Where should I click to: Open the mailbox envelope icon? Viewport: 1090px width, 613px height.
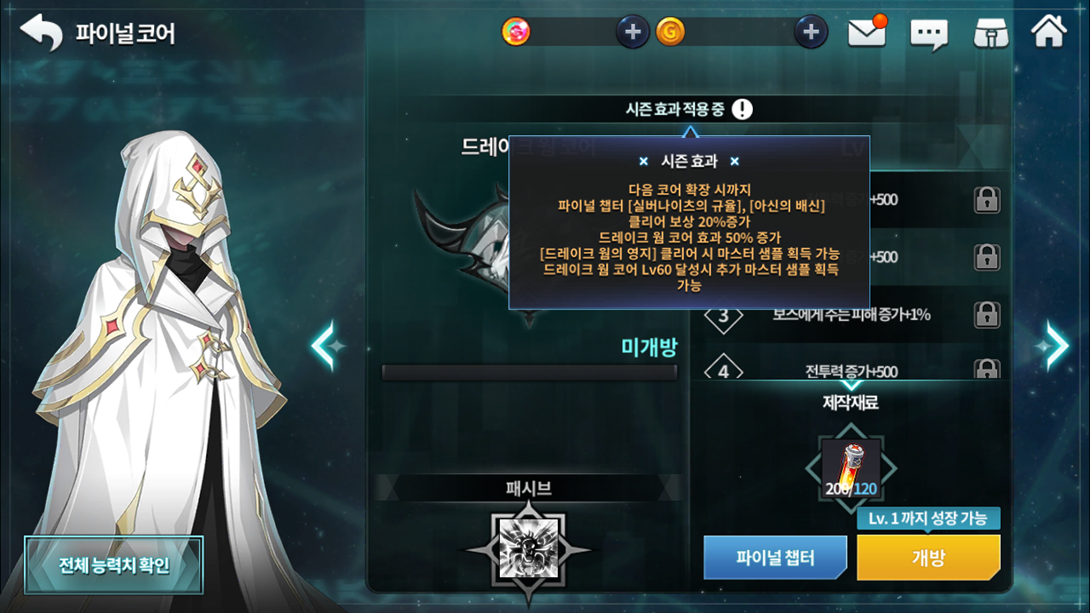coord(868,32)
